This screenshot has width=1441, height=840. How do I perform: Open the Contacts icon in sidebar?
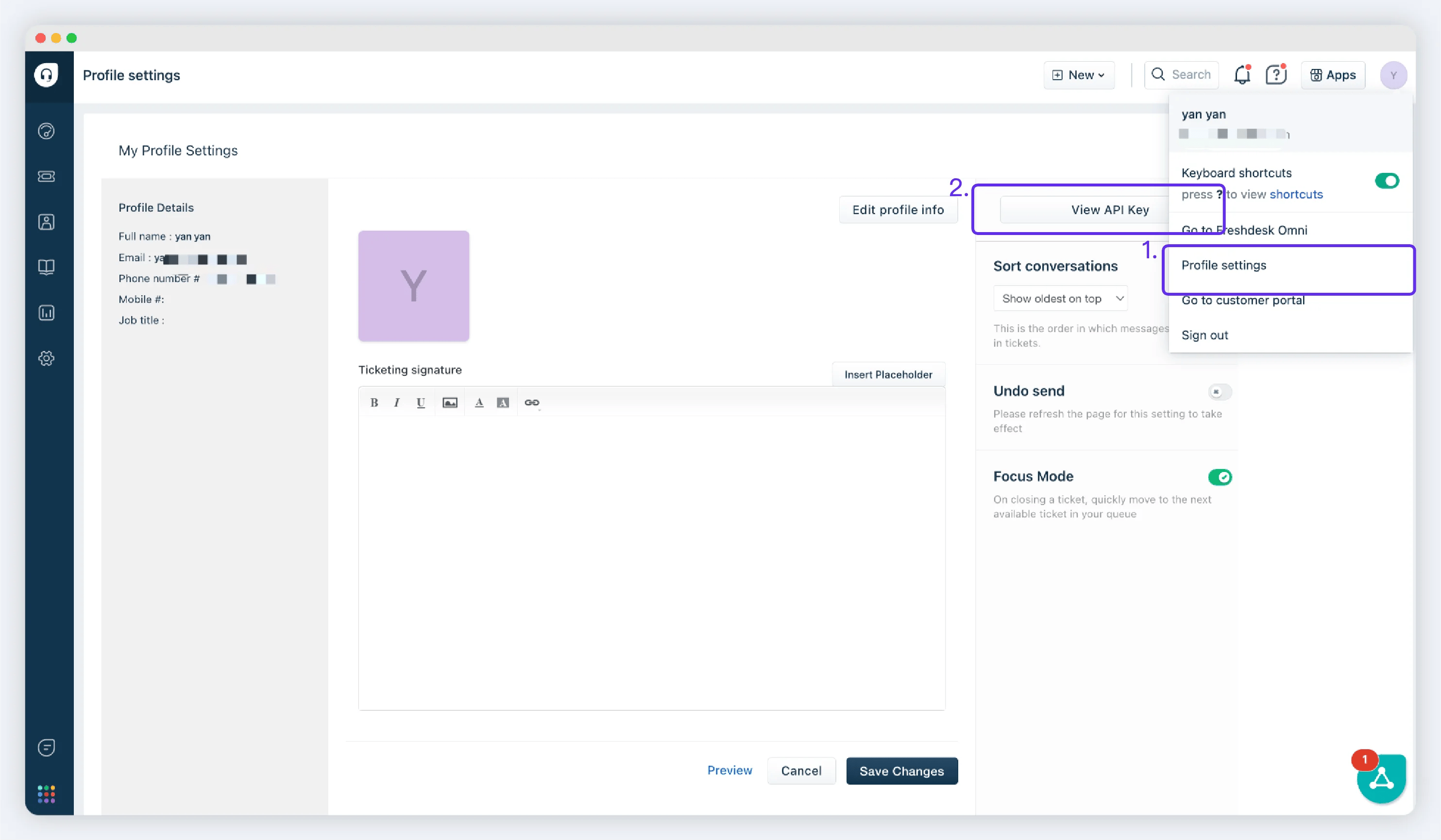[46, 222]
